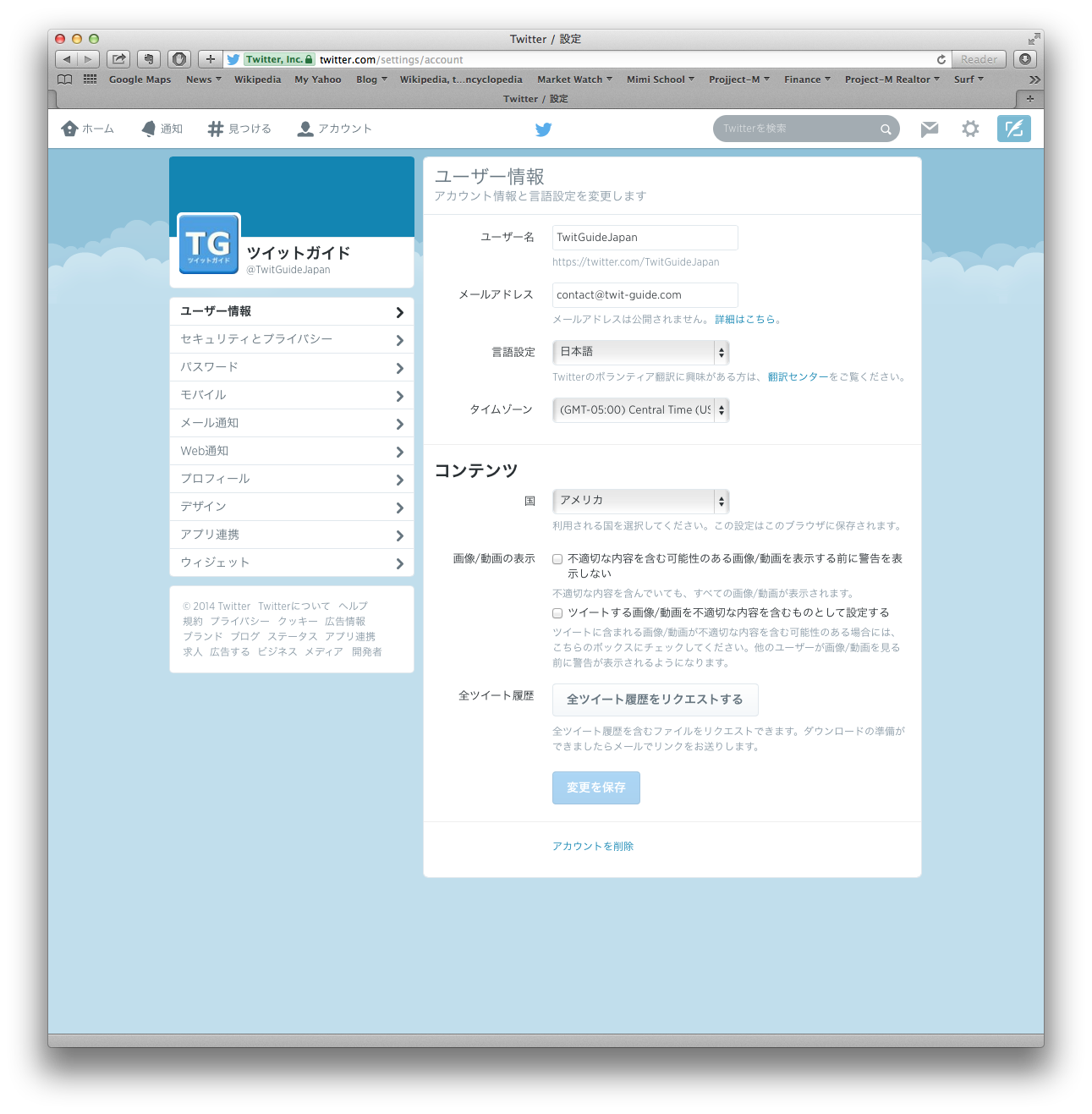
Task: Open the 国 アメリカ country dropdown
Action: [x=640, y=501]
